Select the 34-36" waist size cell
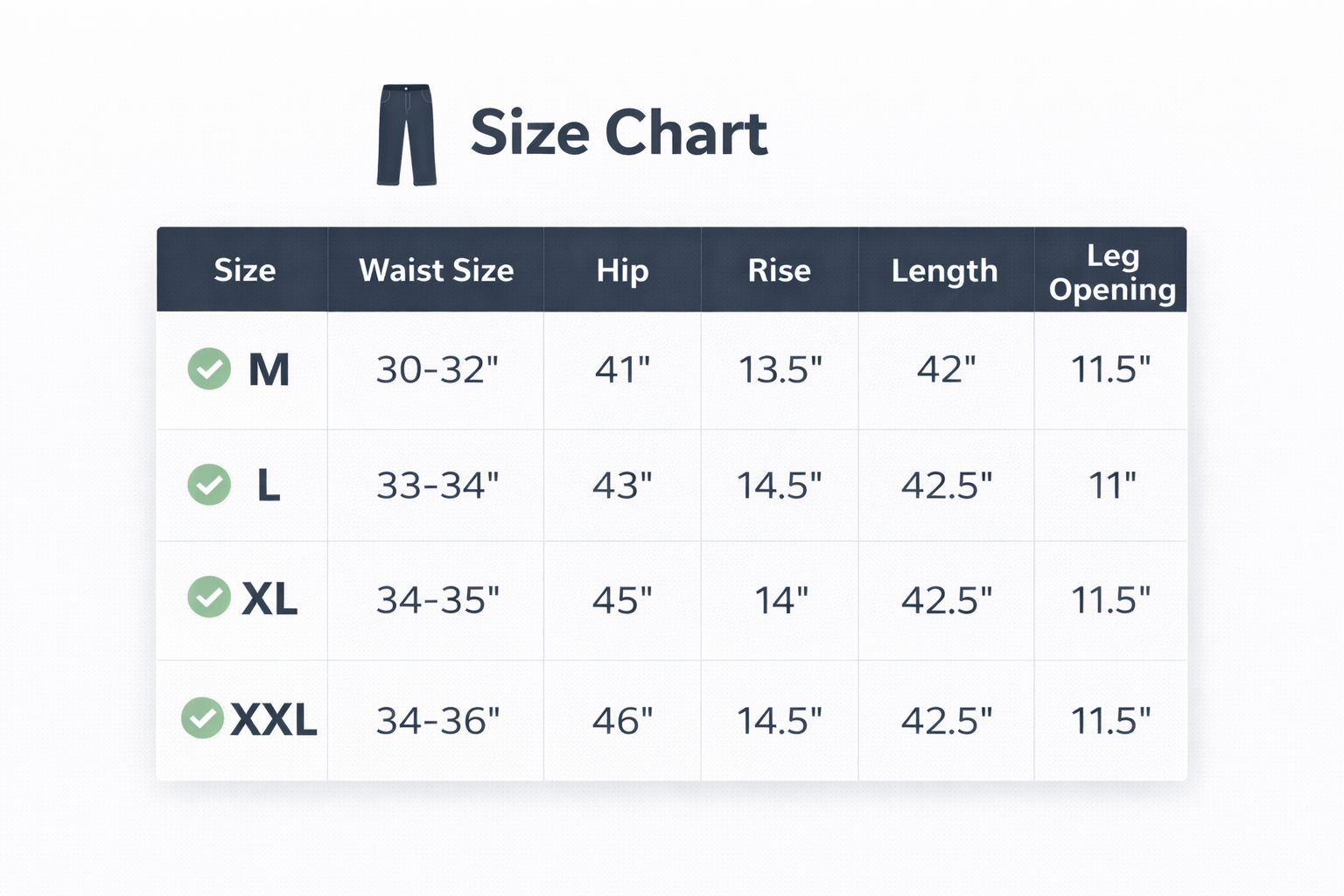Image resolution: width=1344 pixels, height=896 pixels. pos(437,721)
